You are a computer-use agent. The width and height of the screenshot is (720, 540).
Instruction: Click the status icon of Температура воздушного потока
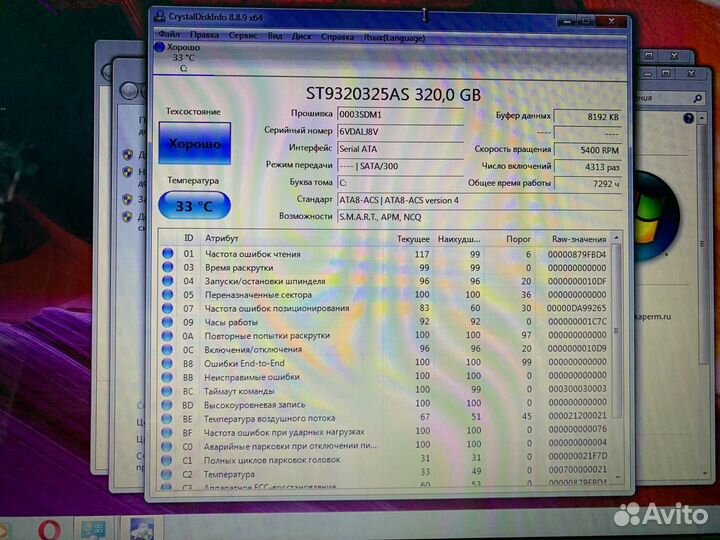[168, 418]
